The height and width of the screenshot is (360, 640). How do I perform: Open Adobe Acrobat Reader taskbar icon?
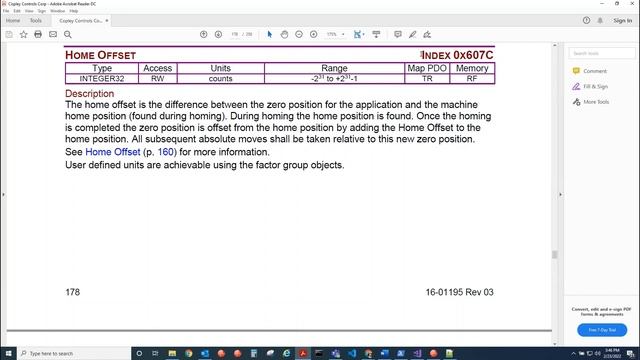303,353
